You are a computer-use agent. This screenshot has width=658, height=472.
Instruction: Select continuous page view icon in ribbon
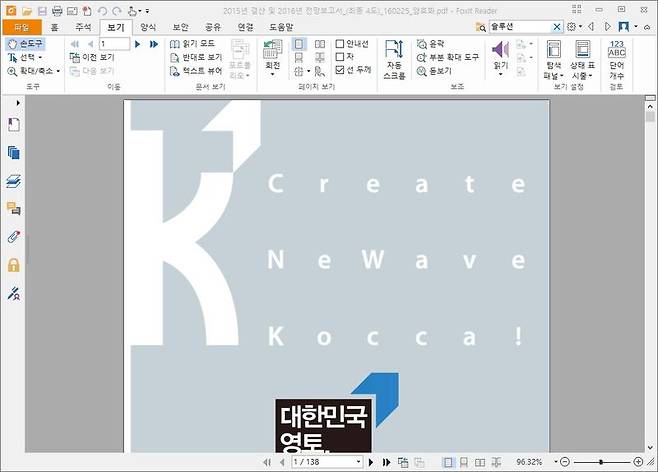pyautogui.click(x=299, y=57)
